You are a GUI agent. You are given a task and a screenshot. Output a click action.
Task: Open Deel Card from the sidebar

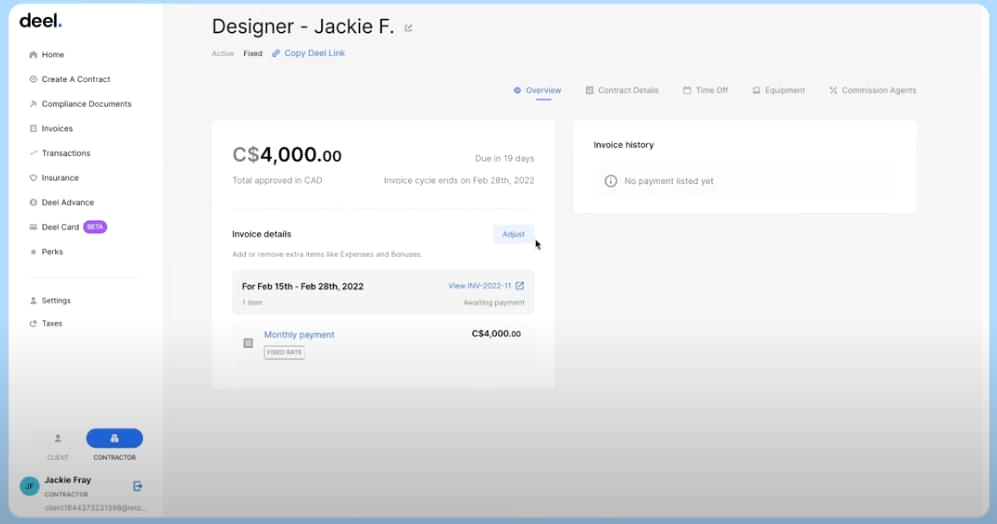click(60, 227)
